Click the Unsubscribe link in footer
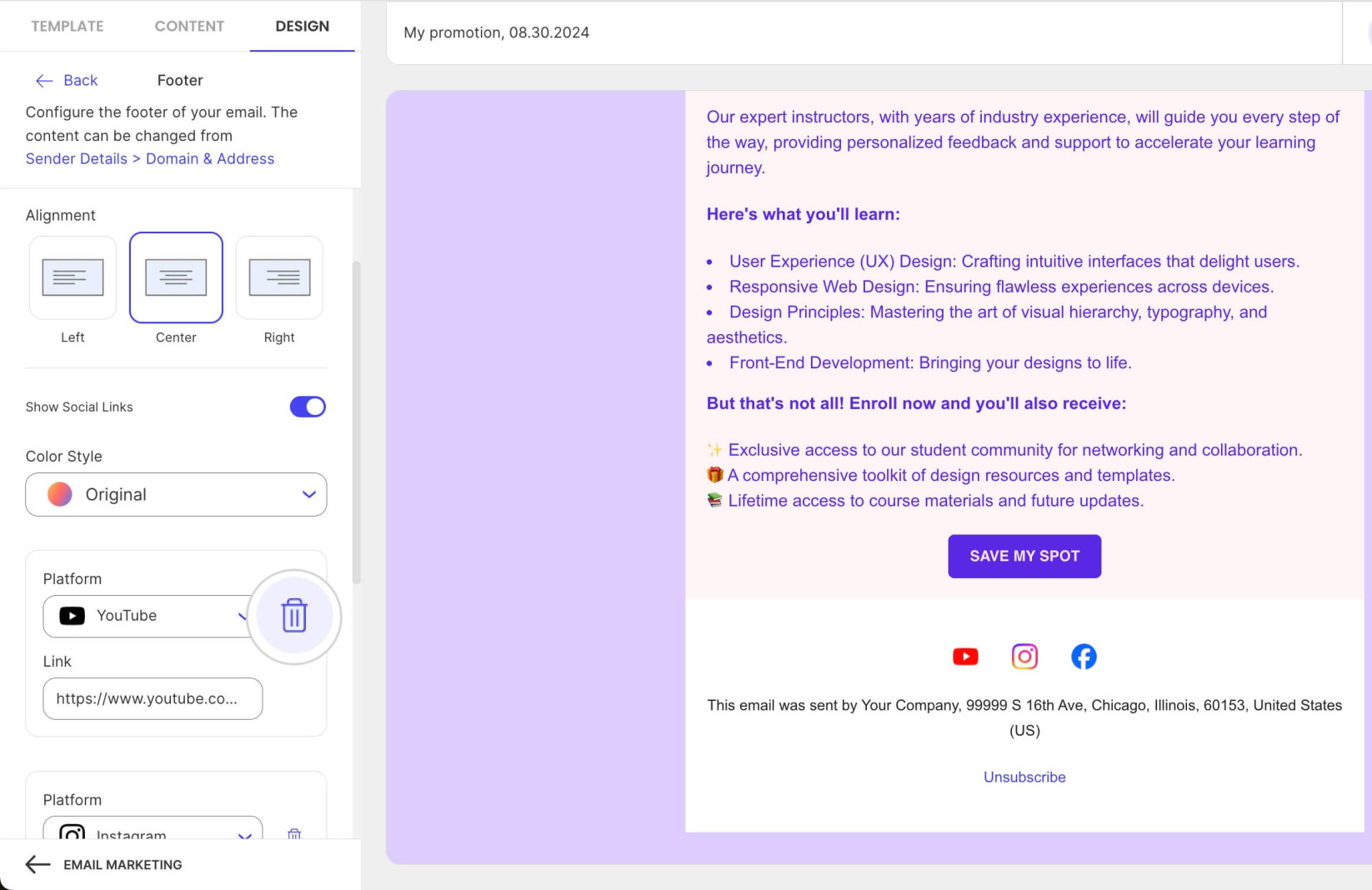The width and height of the screenshot is (1372, 890). [1024, 777]
